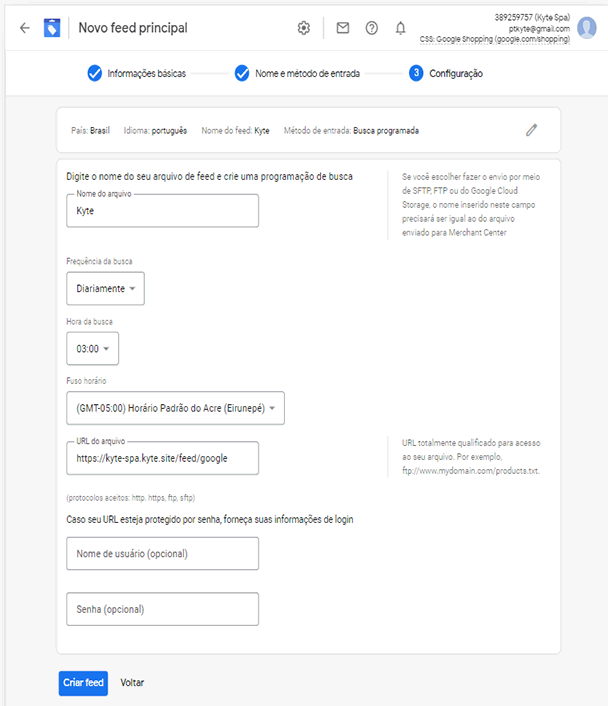Viewport: 608px width, 706px height.
Task: Open the account avatar picture
Action: (587, 28)
